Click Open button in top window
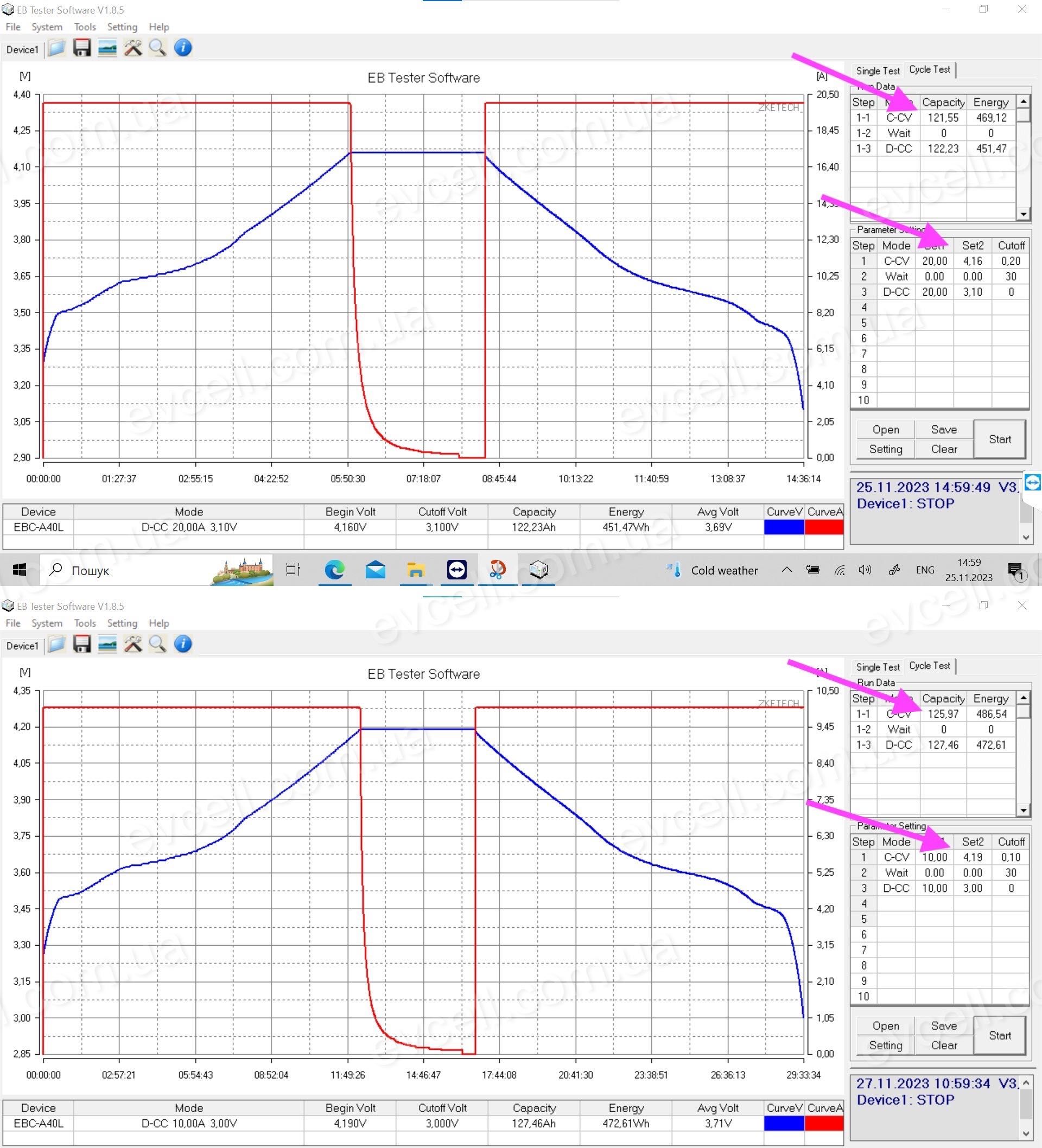The width and height of the screenshot is (1042, 1148). coord(885,429)
